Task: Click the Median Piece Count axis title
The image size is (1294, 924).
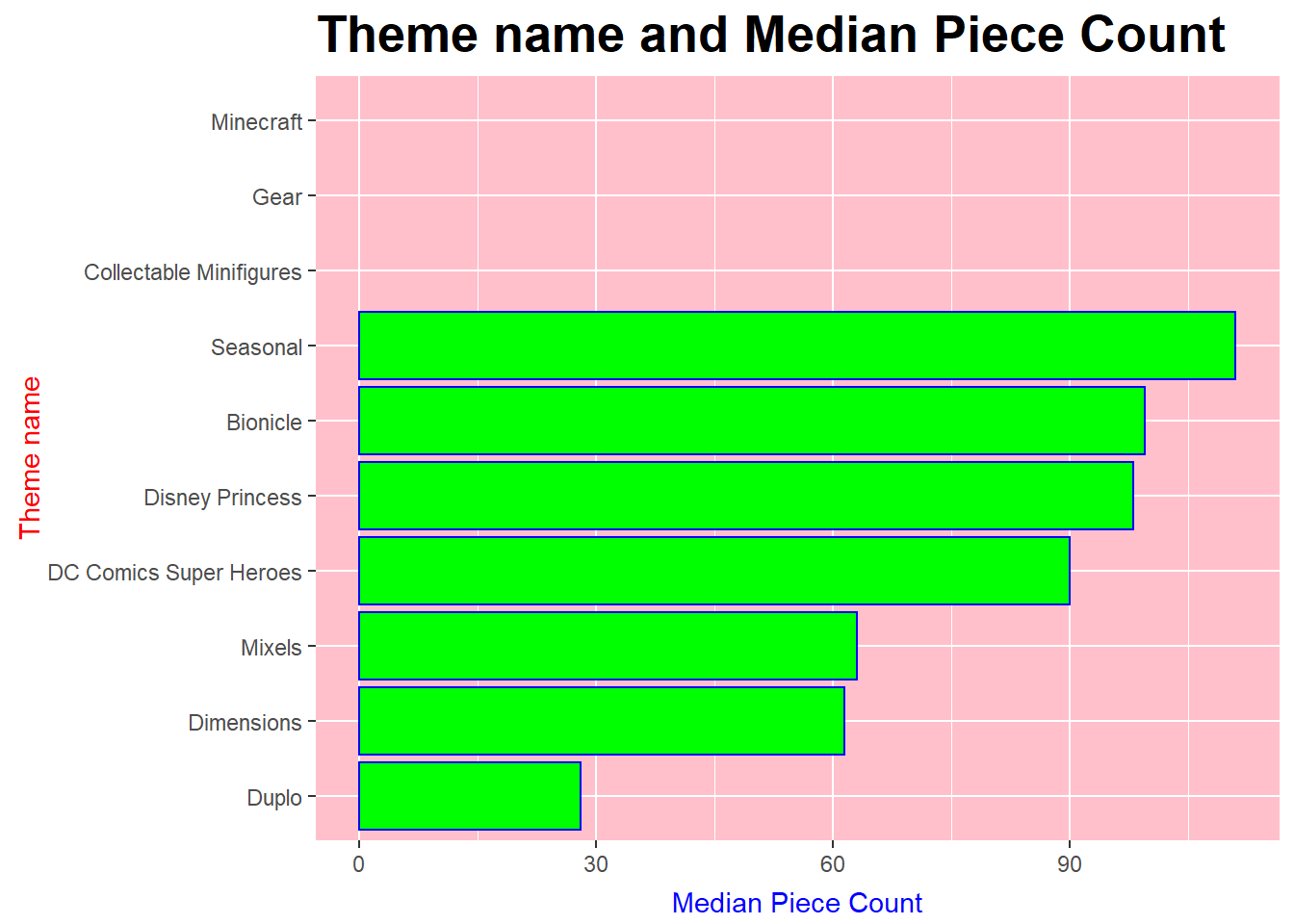Action: (797, 903)
